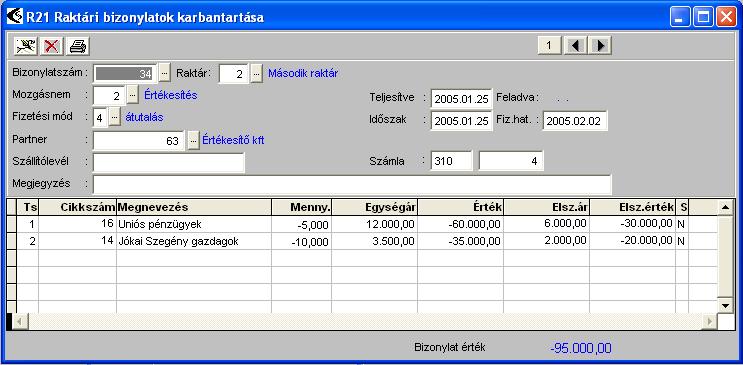Click the Egységár column header
The width and height of the screenshot is (743, 365).
coord(374,207)
